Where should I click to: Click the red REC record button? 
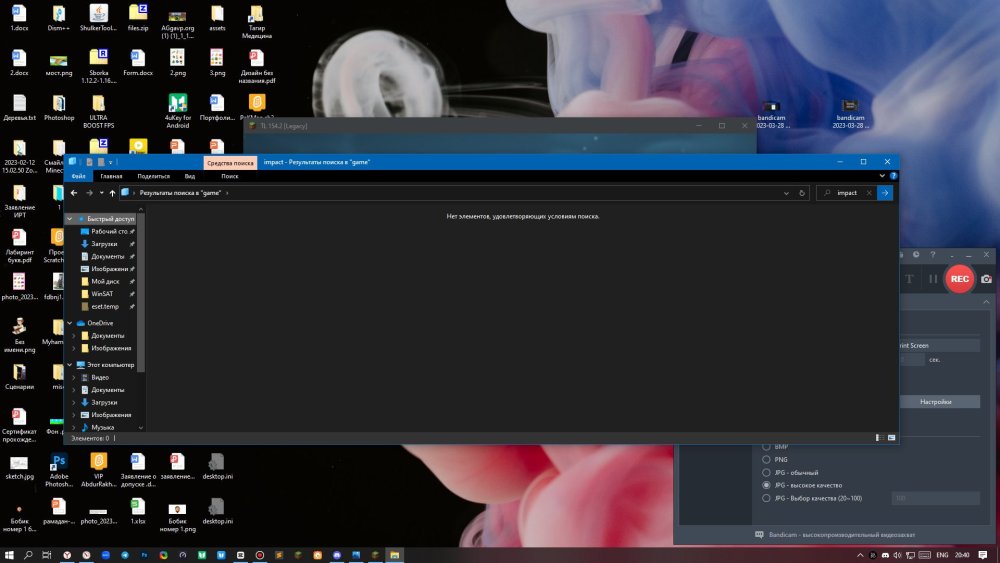(x=959, y=279)
